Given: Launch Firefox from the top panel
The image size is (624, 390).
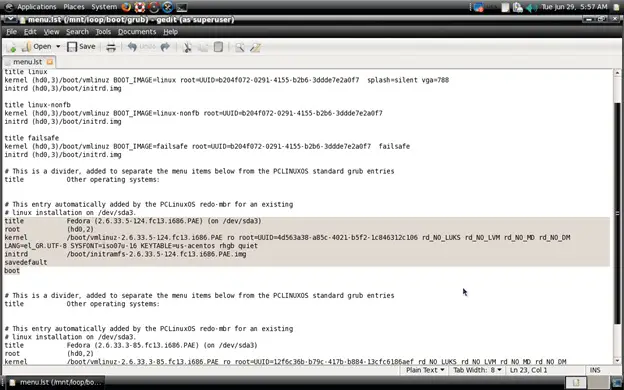Looking at the screenshot, I should click(x=126, y=7).
